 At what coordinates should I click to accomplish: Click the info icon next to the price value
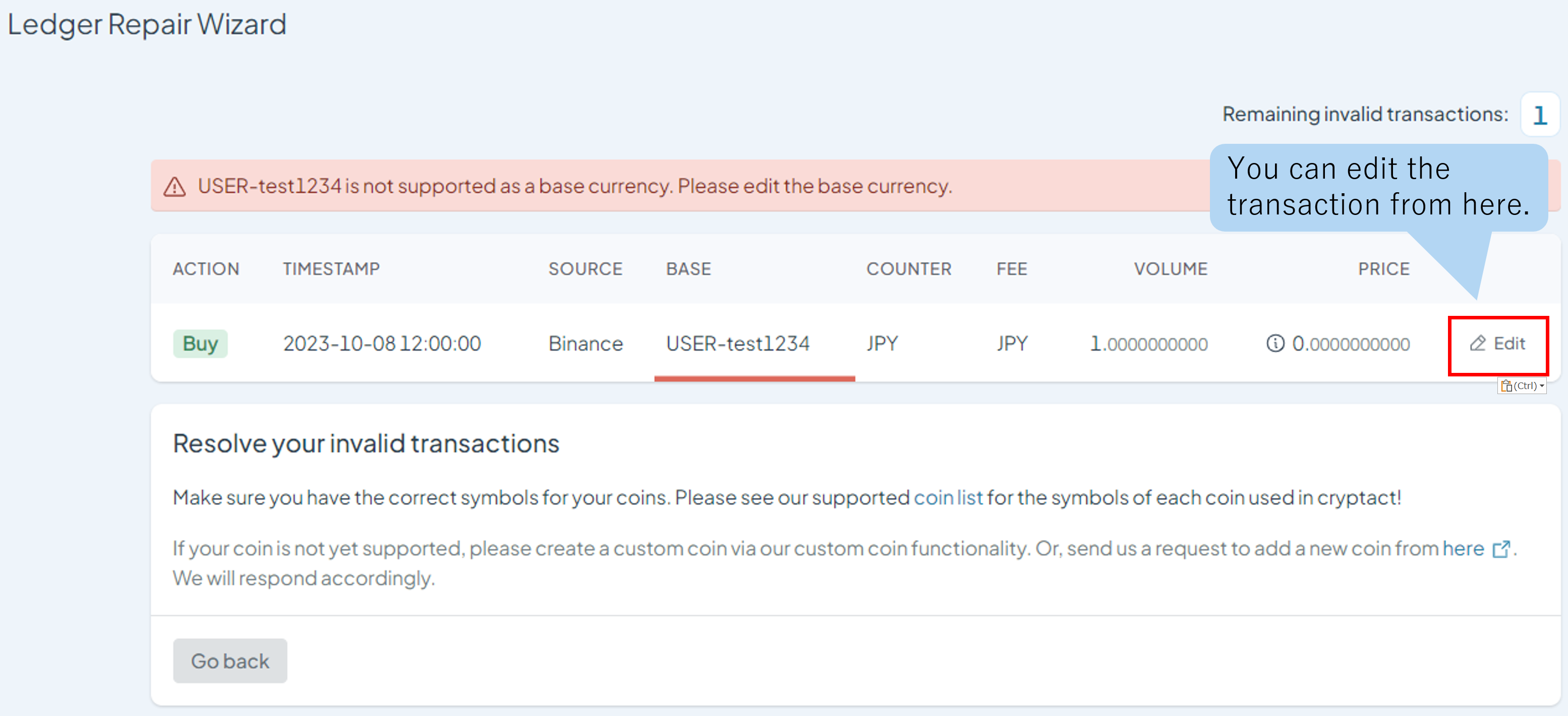click(1274, 344)
